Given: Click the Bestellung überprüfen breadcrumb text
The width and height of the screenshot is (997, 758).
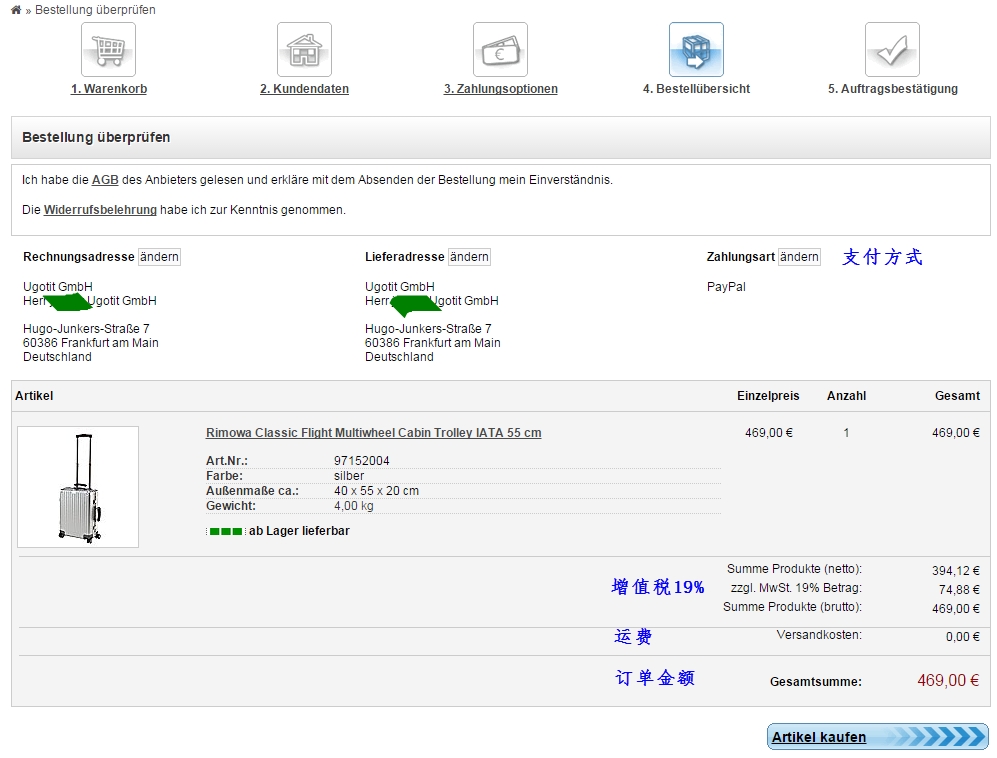Looking at the screenshot, I should (95, 10).
